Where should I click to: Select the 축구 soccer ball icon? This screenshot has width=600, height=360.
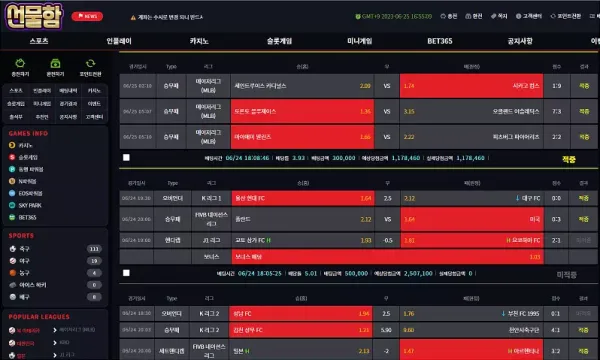[13, 249]
